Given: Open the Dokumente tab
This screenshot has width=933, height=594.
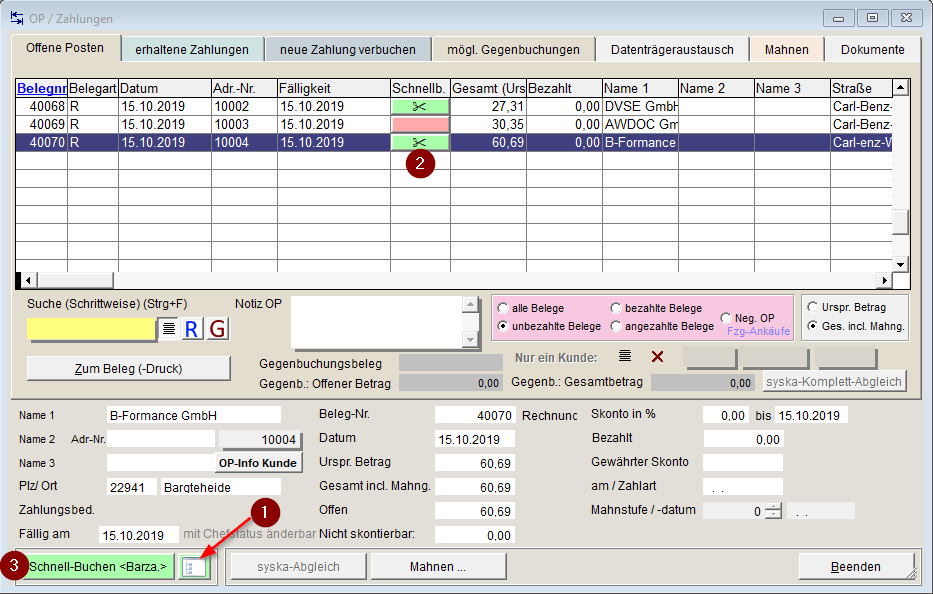Looking at the screenshot, I should (x=872, y=50).
